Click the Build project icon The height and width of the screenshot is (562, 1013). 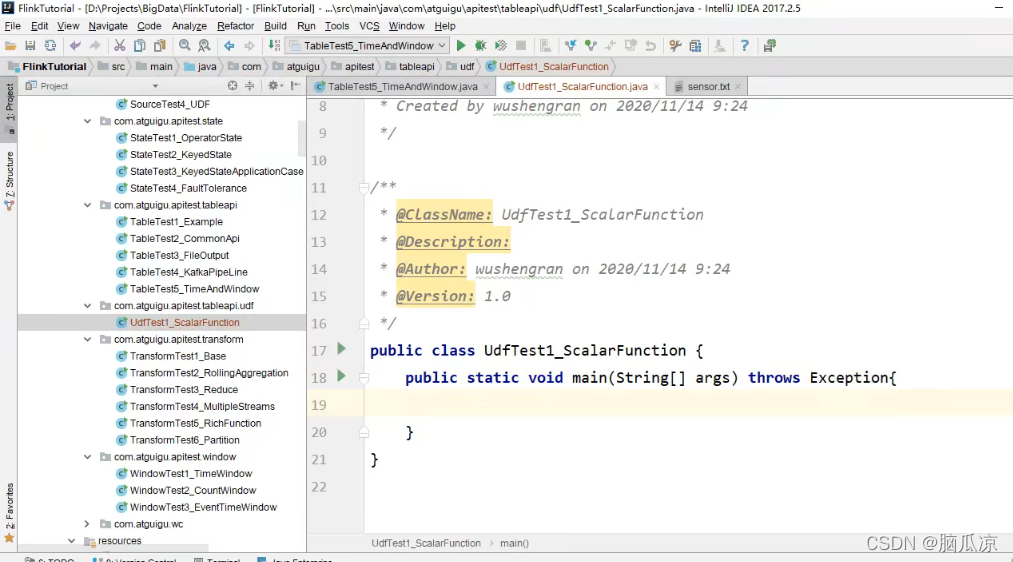[x=275, y=46]
